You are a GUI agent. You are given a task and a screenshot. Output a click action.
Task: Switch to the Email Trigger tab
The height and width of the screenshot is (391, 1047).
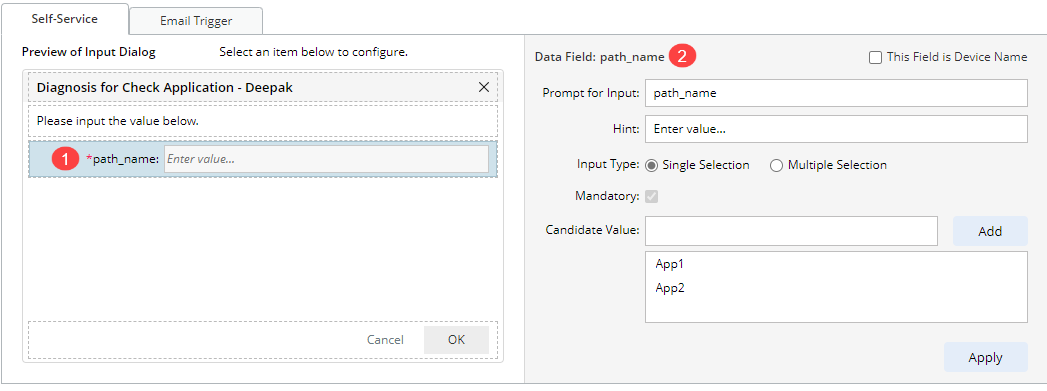196,21
